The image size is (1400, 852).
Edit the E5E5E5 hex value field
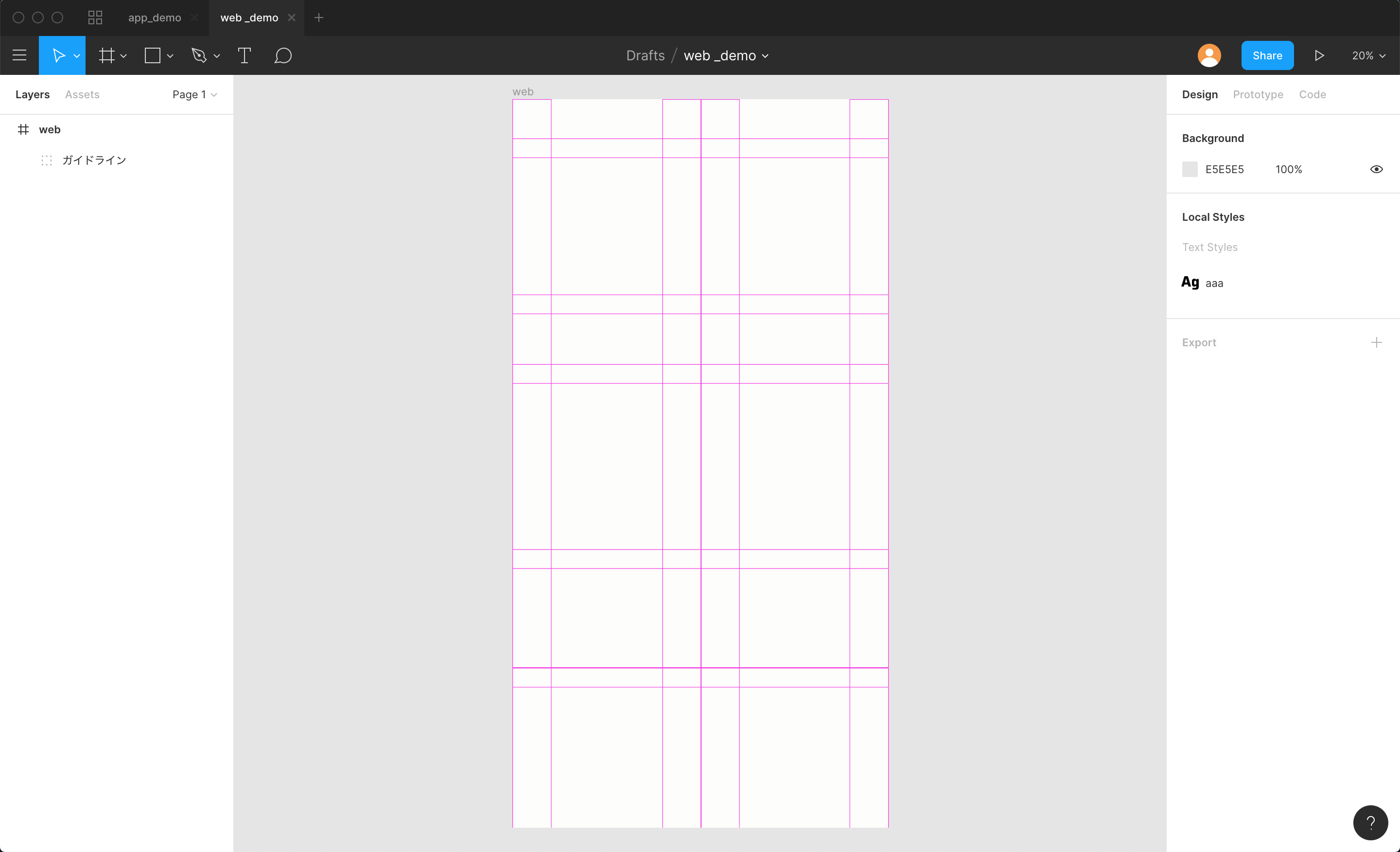tap(1225, 169)
